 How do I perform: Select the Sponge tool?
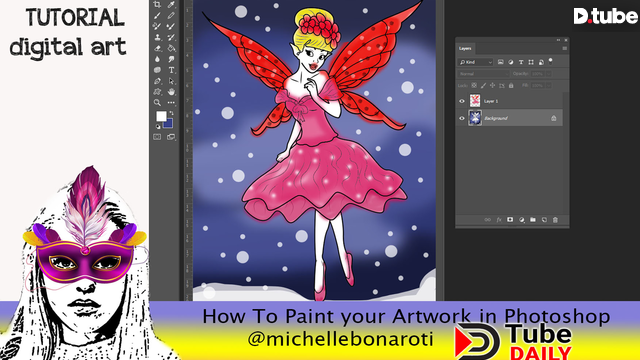[x=157, y=70]
